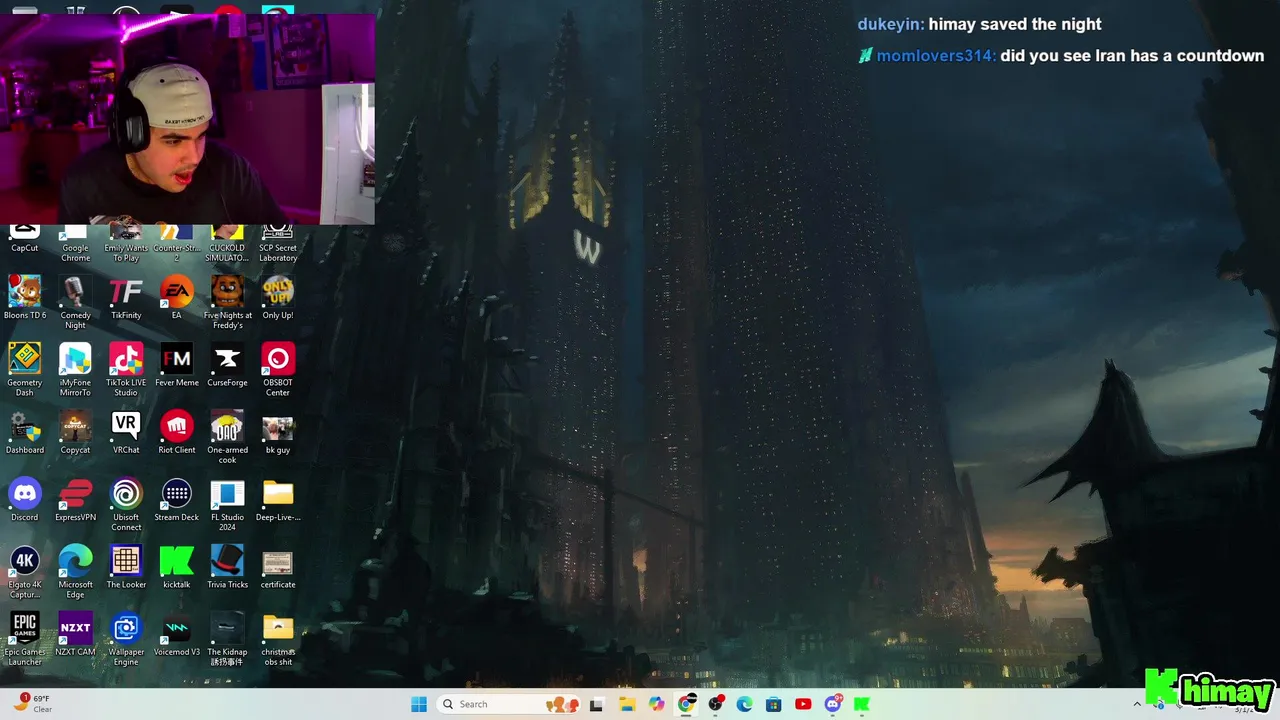Open the CurseForge desktop shortcut
Screen dimensions: 1280x720
[227, 365]
